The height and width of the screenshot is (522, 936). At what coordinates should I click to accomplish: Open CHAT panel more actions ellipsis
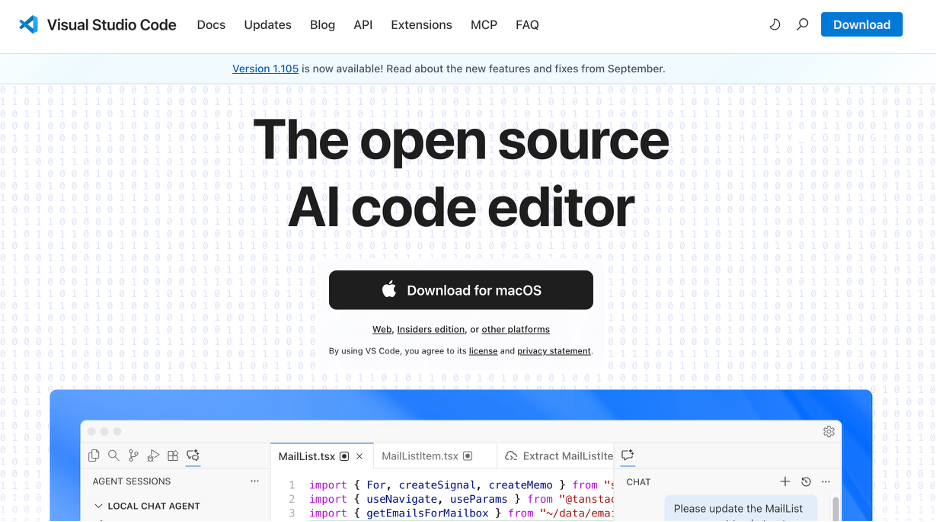826,481
